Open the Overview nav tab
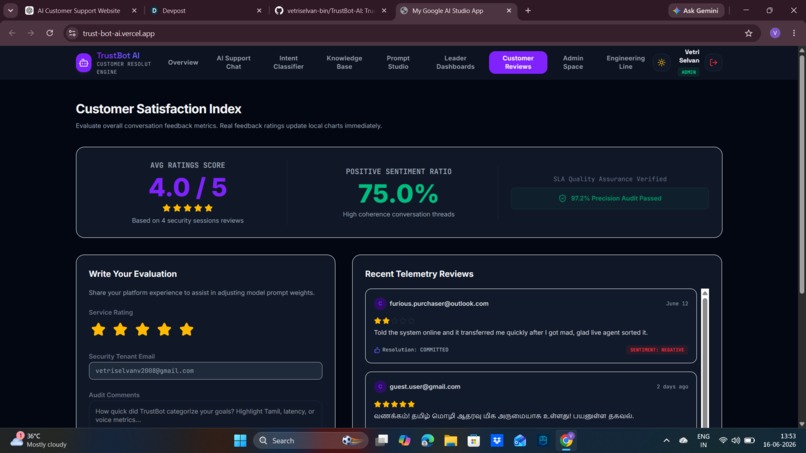Viewport: 806px width, 453px height. (183, 62)
